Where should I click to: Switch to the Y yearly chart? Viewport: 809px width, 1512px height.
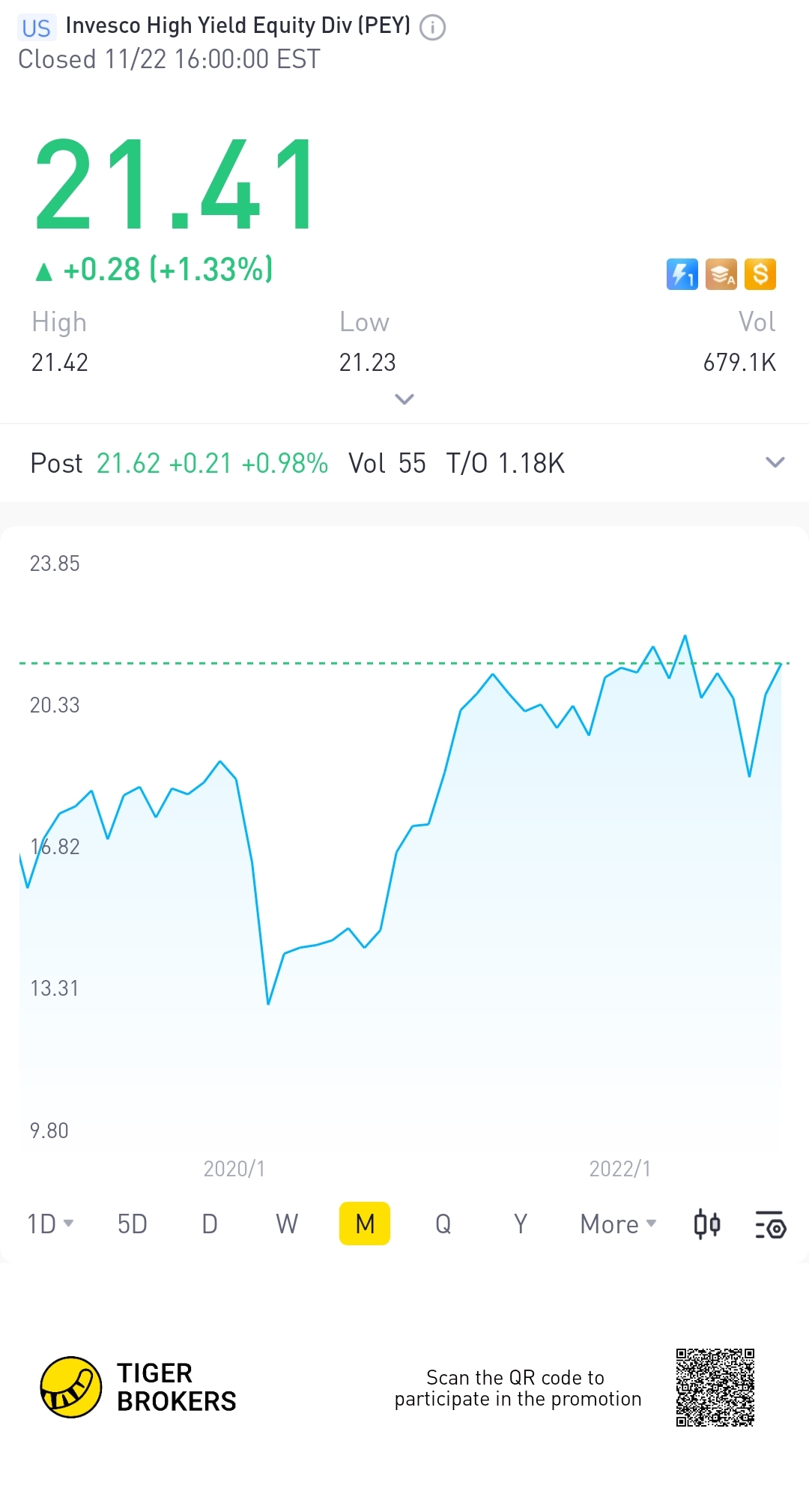pyautogui.click(x=520, y=1224)
